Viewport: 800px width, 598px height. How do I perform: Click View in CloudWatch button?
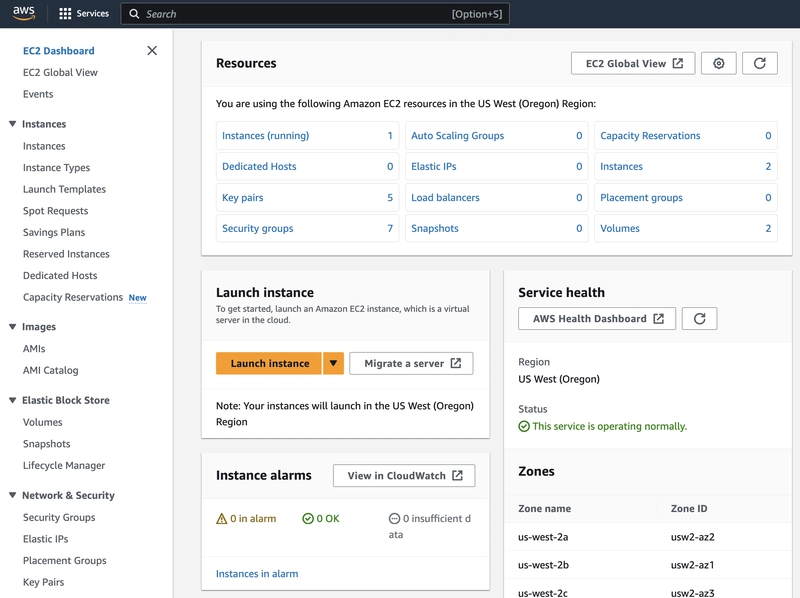pyautogui.click(x=404, y=476)
